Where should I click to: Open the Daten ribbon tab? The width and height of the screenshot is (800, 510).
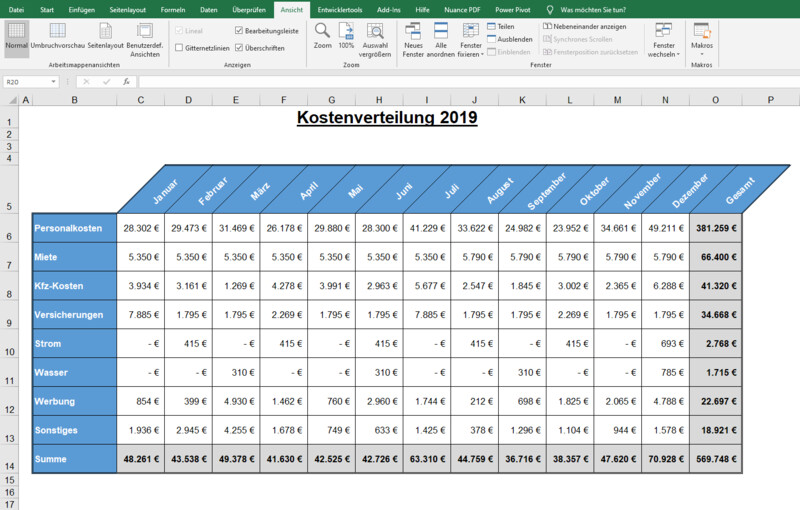click(x=209, y=10)
